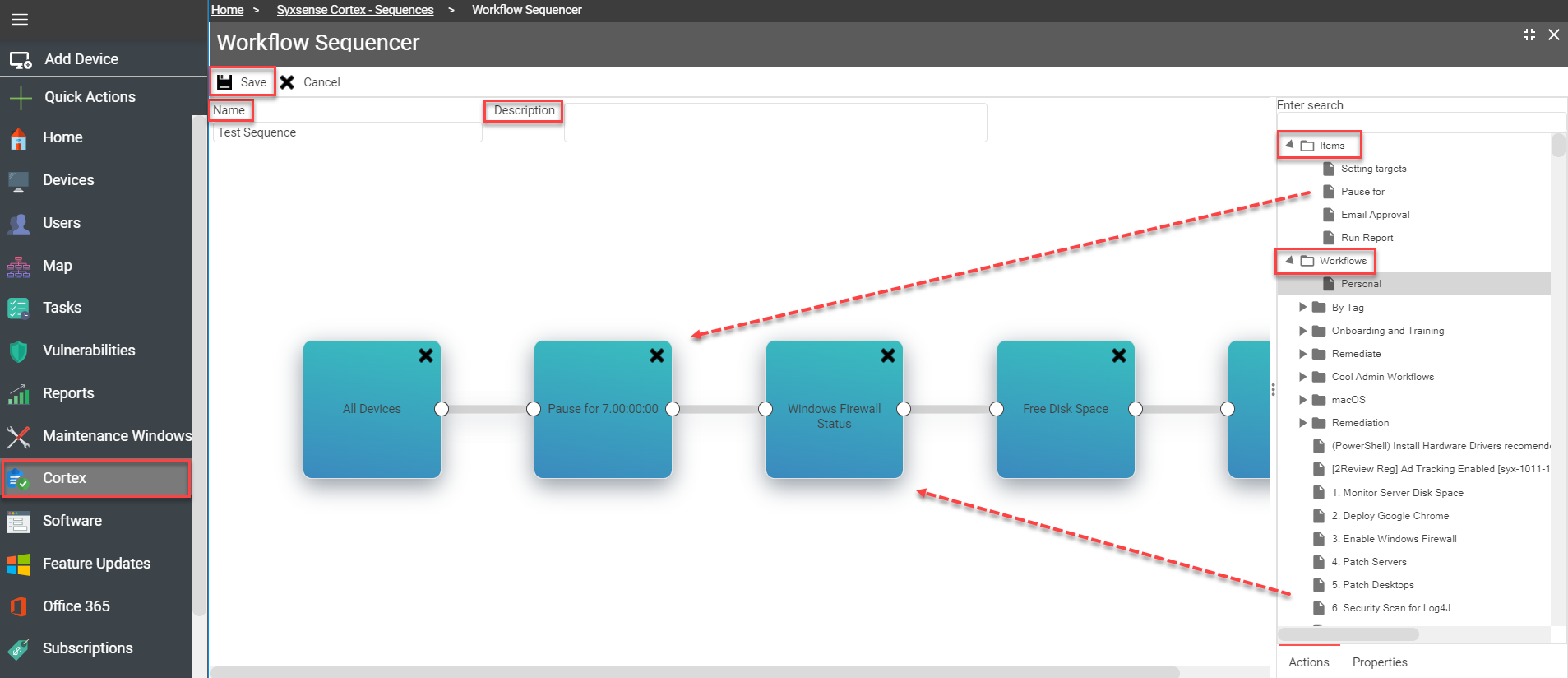The height and width of the screenshot is (678, 1568).
Task: Open Syxsense Cortex - Sequences breadcrumb
Action: click(355, 10)
